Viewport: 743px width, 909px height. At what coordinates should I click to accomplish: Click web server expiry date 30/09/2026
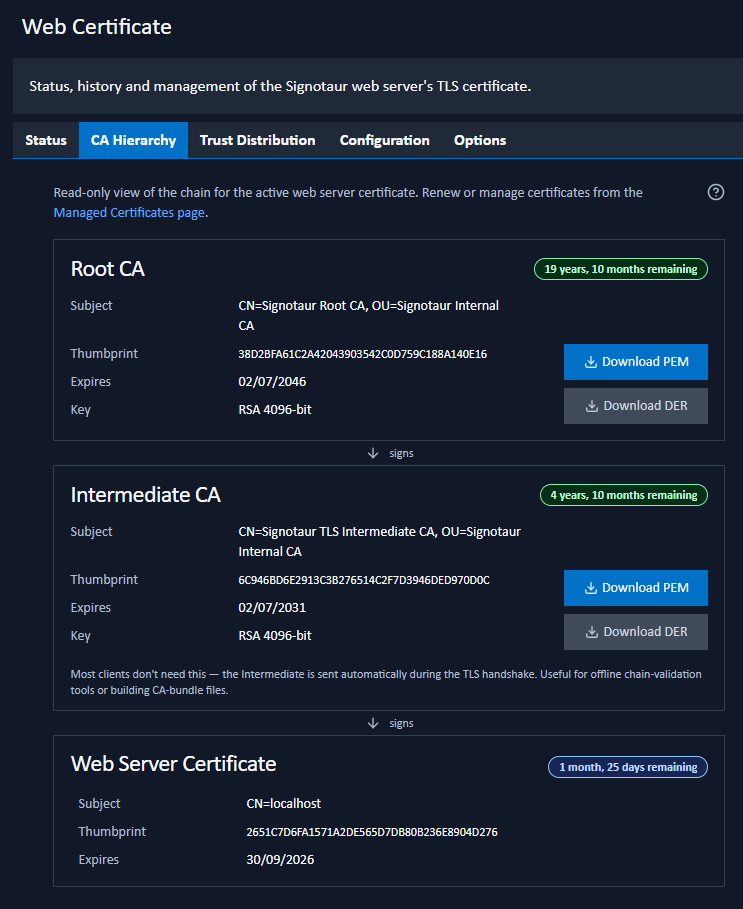(281, 860)
